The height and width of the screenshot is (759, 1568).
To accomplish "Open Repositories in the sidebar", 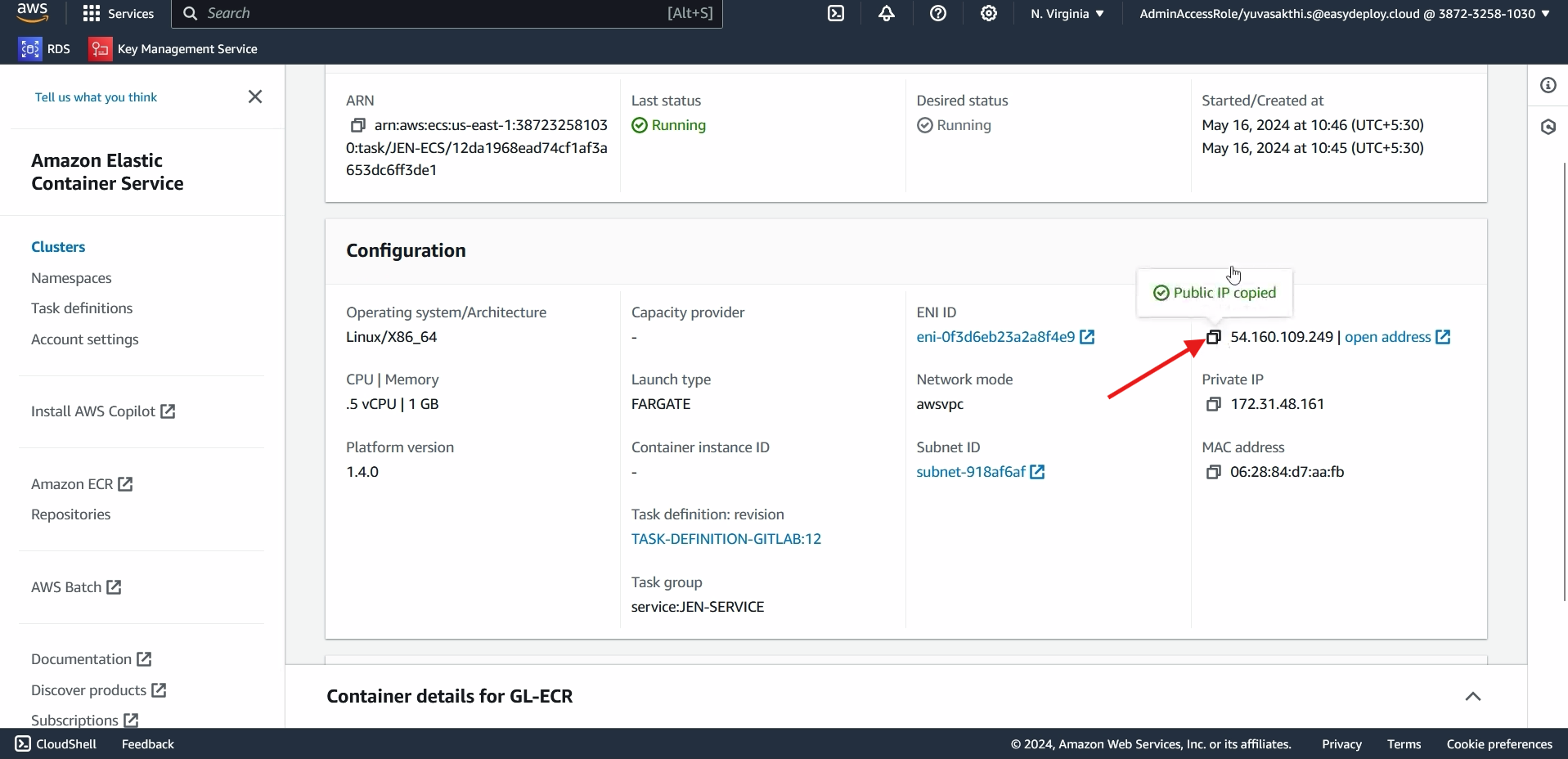I will pos(70,514).
